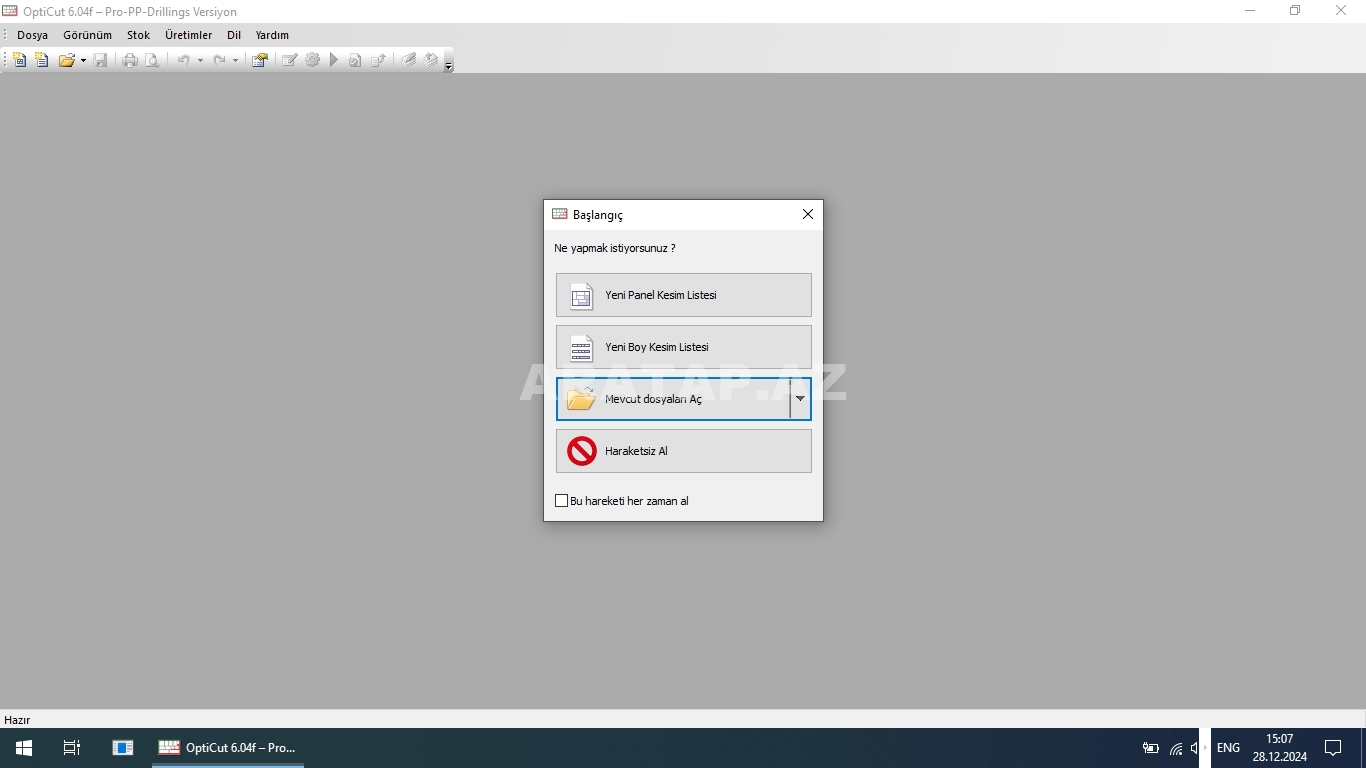Expand the Mevcut dosyaları Aç dropdown arrow
This screenshot has height=768, width=1366.
tap(800, 399)
